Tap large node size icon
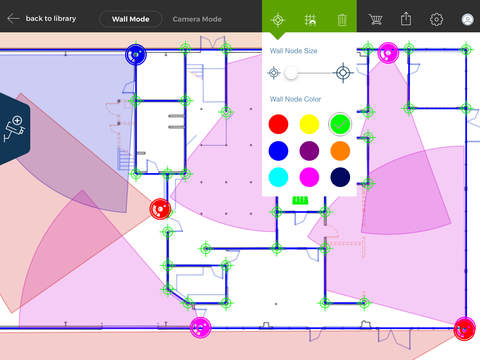This screenshot has height=360, width=480. click(x=343, y=73)
